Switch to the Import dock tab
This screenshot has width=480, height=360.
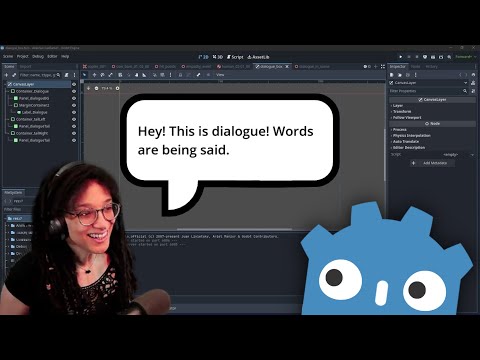[x=25, y=66]
